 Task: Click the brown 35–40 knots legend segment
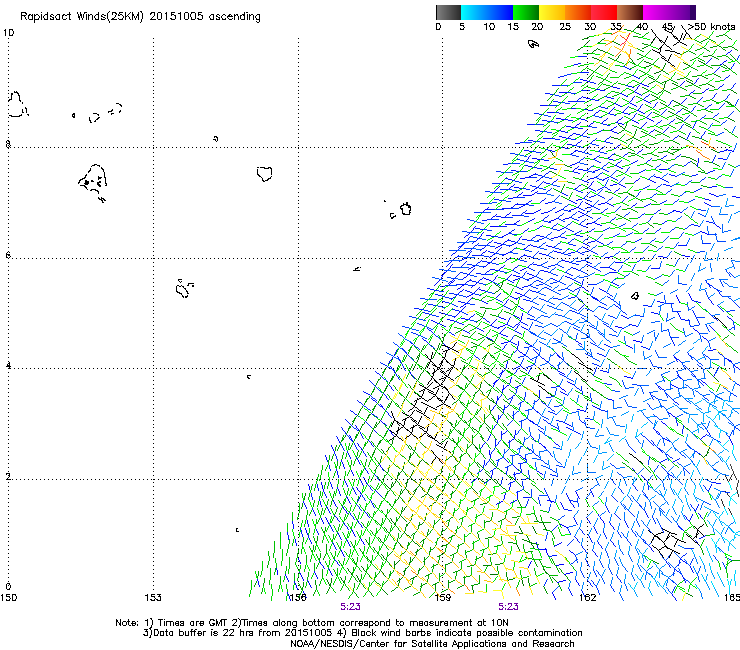[630, 12]
